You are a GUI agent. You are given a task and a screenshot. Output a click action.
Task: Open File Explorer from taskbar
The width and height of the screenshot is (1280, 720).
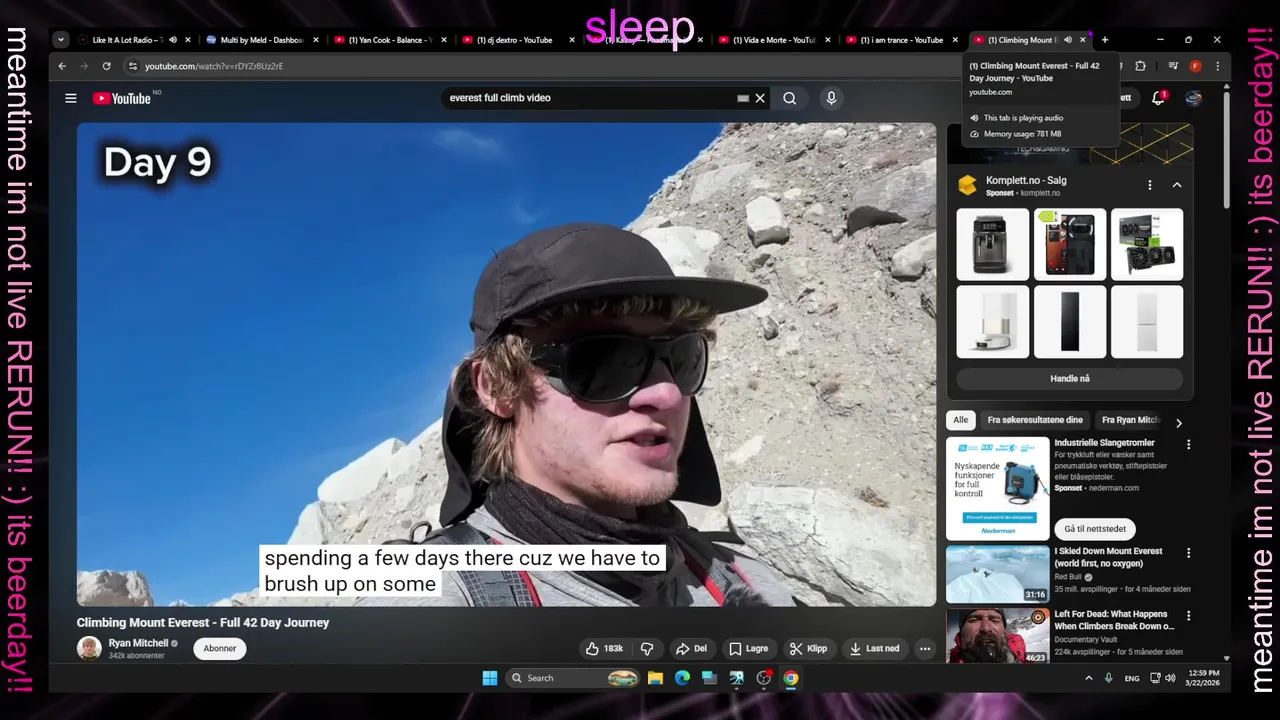655,678
